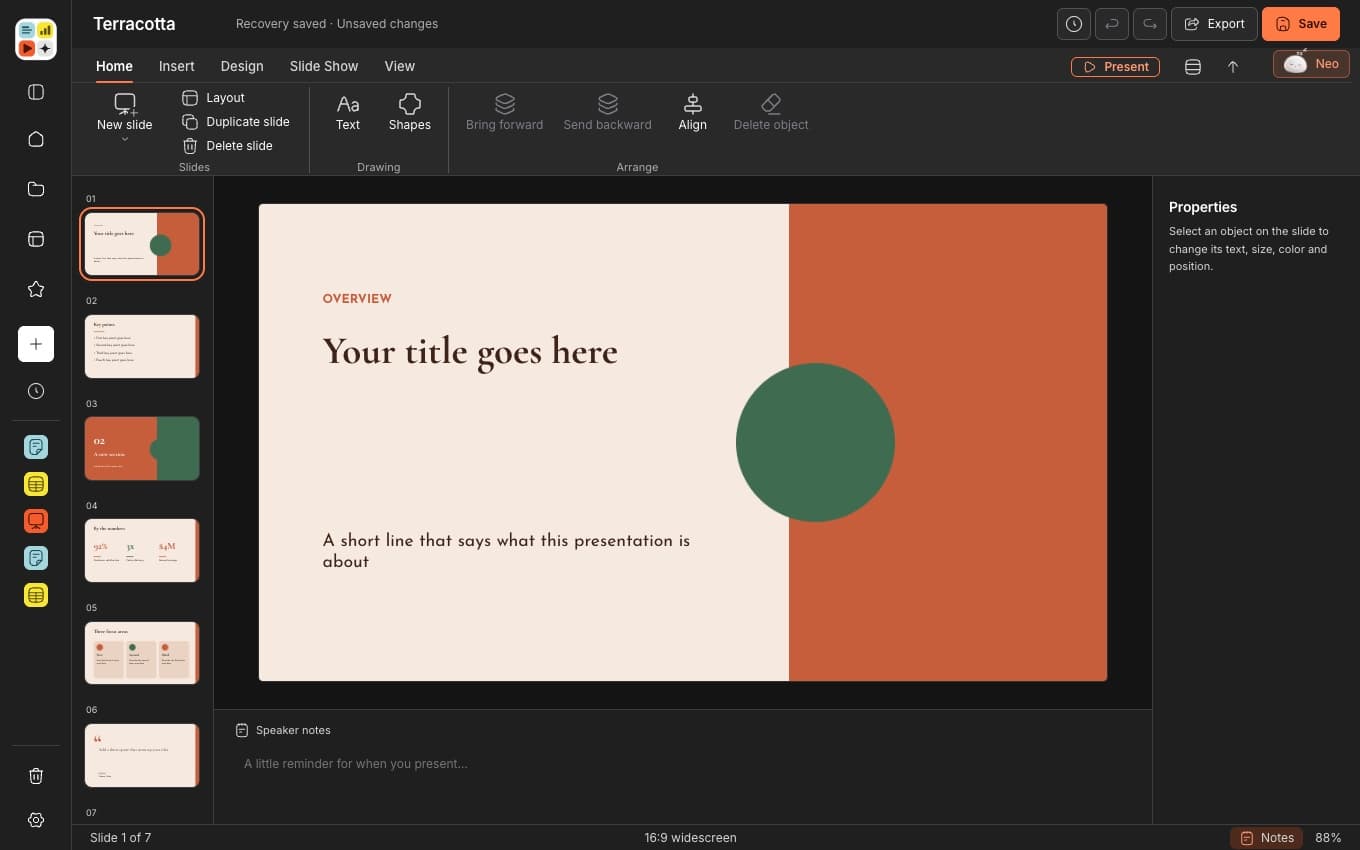Switch to the Design tab
This screenshot has height=850, width=1360.
point(242,66)
